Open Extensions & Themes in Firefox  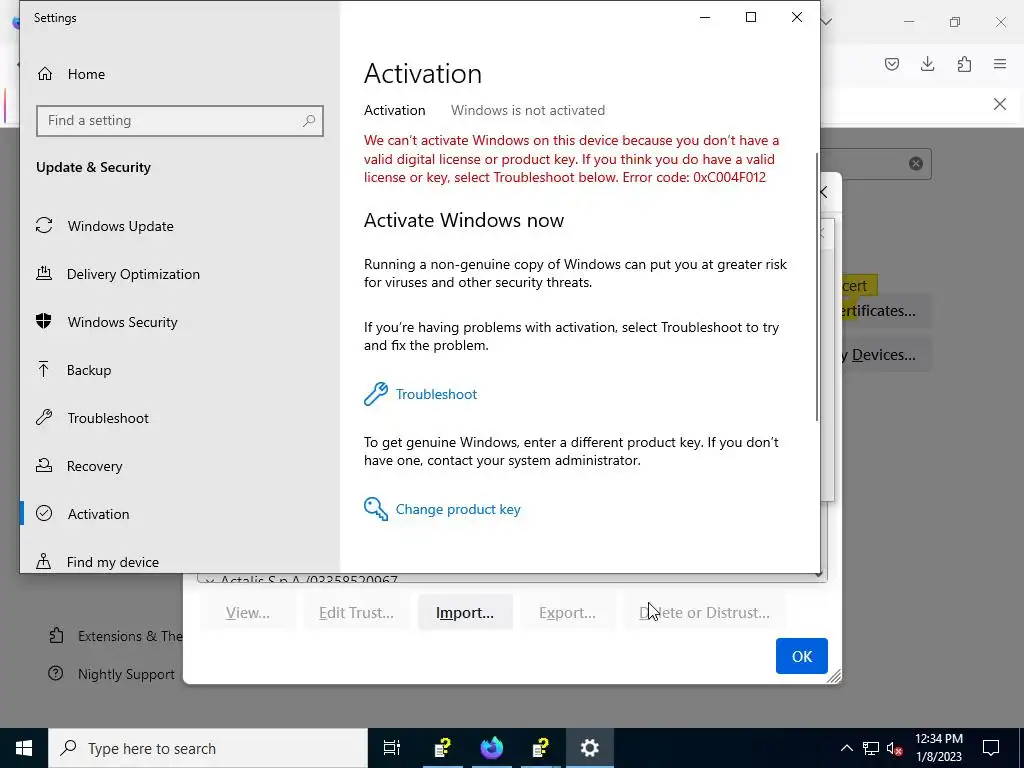(116, 635)
